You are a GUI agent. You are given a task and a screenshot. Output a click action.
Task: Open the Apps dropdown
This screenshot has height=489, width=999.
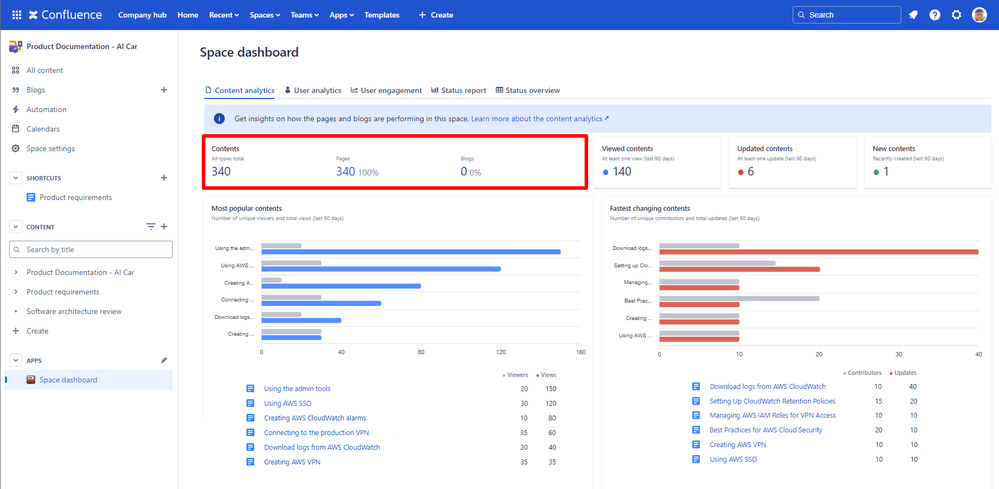tap(342, 15)
